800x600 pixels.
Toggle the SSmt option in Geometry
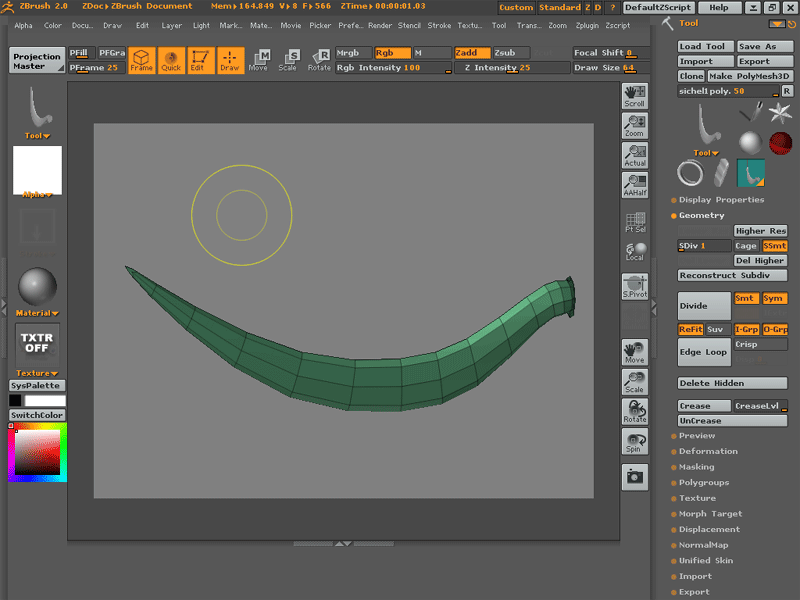click(775, 246)
